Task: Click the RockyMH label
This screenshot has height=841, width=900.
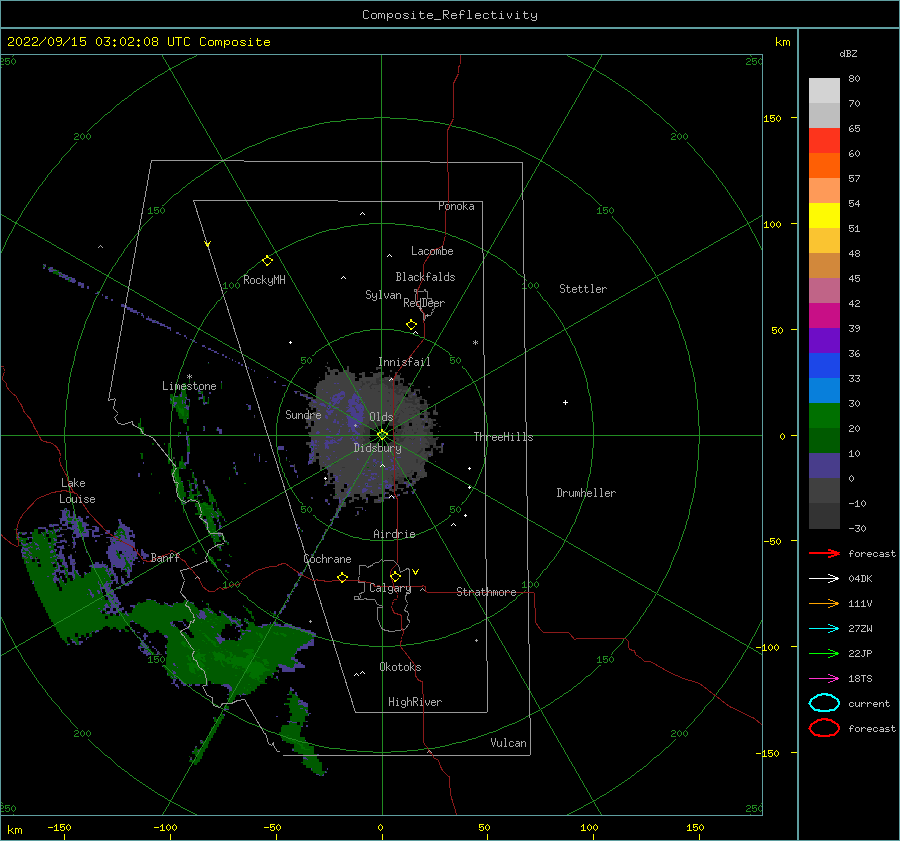Action: point(264,280)
